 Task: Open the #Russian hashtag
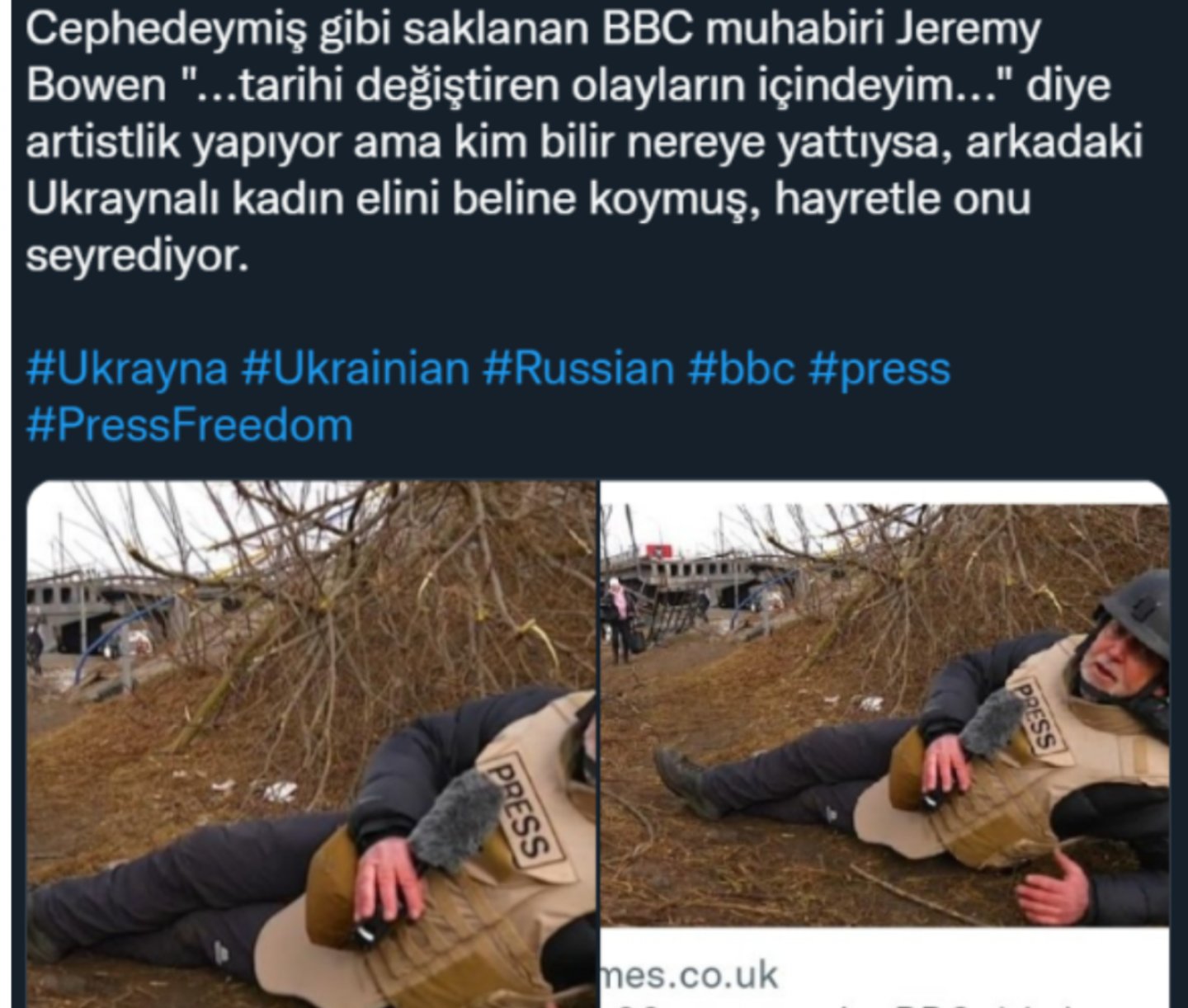tap(579, 369)
